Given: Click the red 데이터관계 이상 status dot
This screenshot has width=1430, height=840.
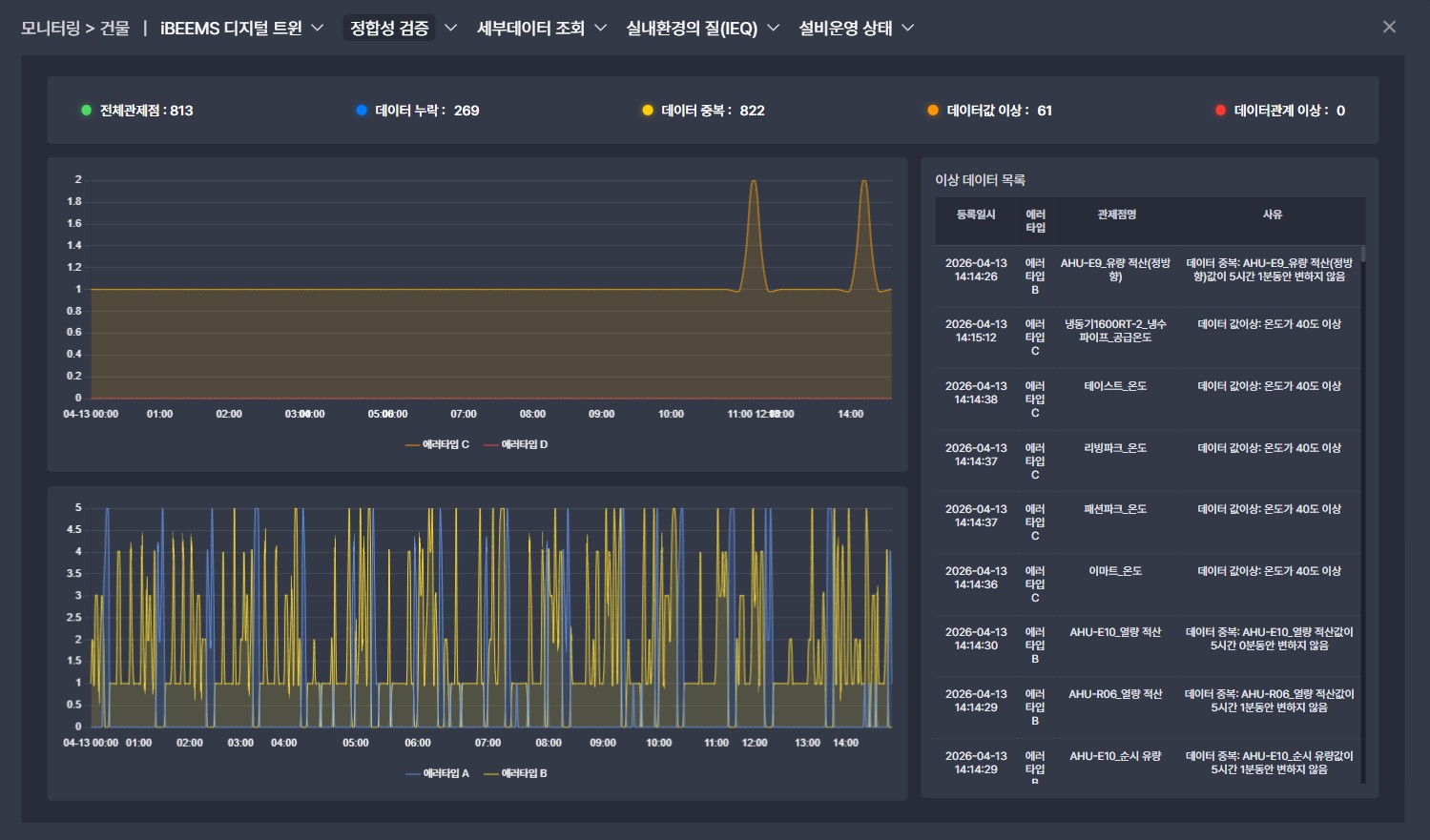Looking at the screenshot, I should pos(1220,111).
